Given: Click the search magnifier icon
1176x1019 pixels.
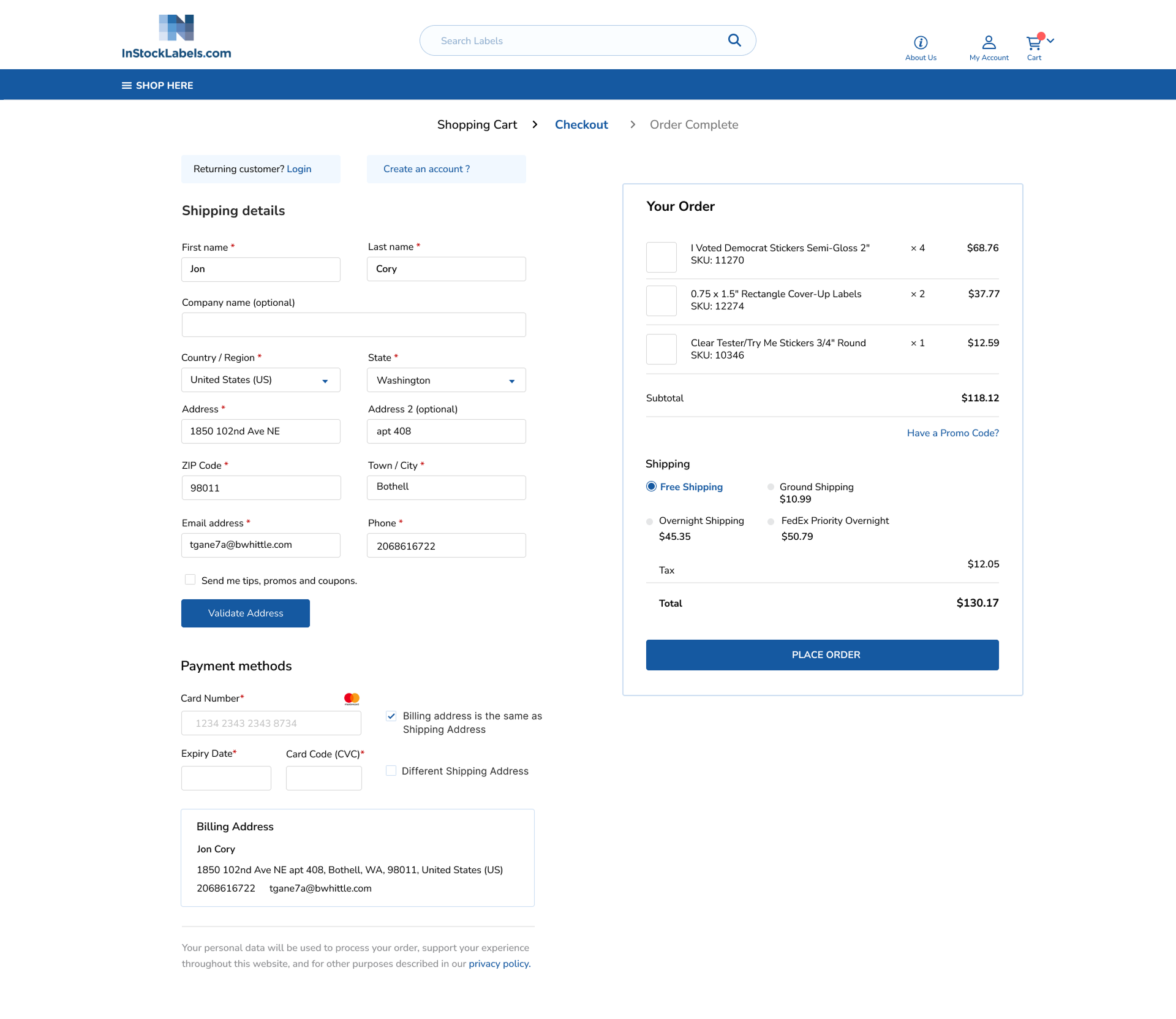Looking at the screenshot, I should pos(734,40).
